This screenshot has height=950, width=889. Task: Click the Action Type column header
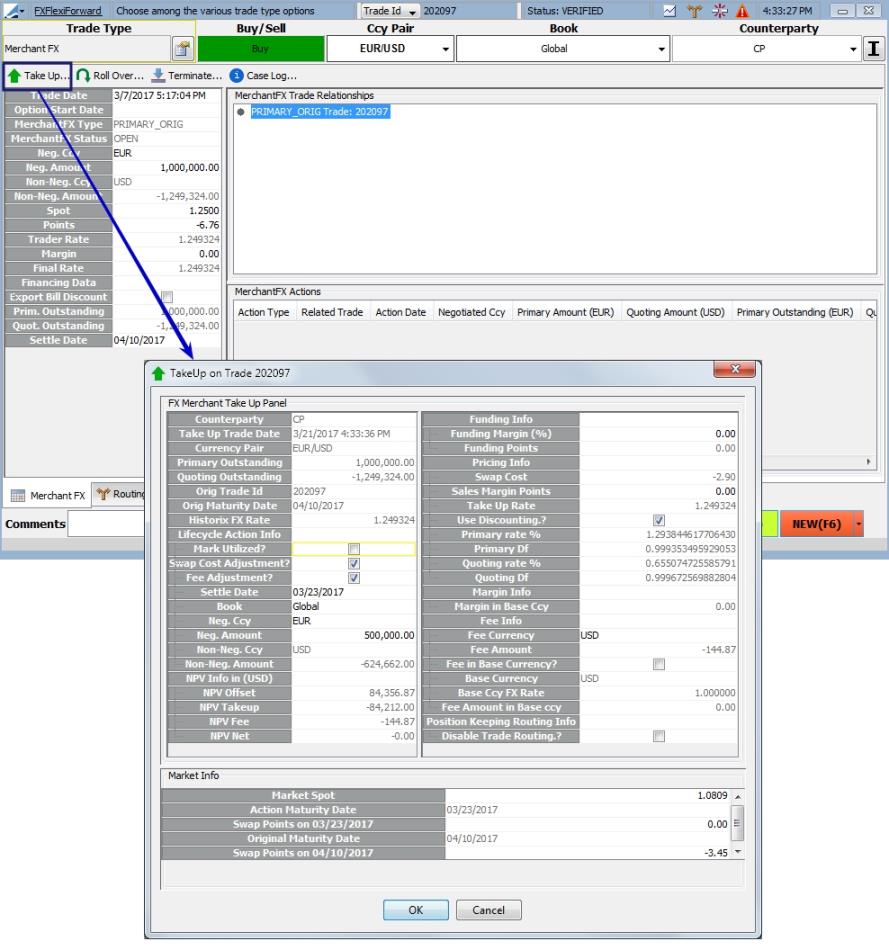pyautogui.click(x=264, y=312)
